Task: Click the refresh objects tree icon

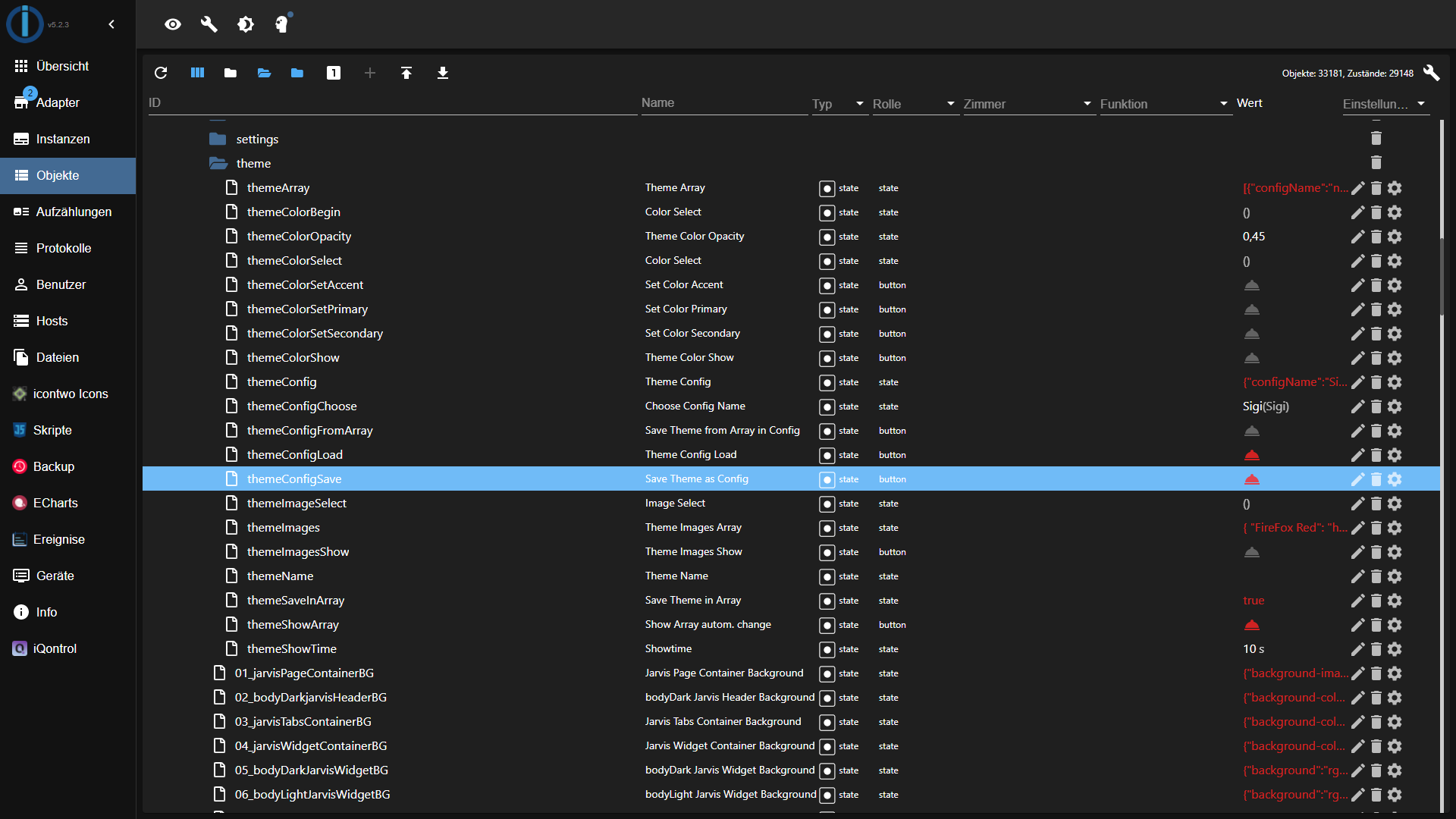Action: (x=161, y=73)
